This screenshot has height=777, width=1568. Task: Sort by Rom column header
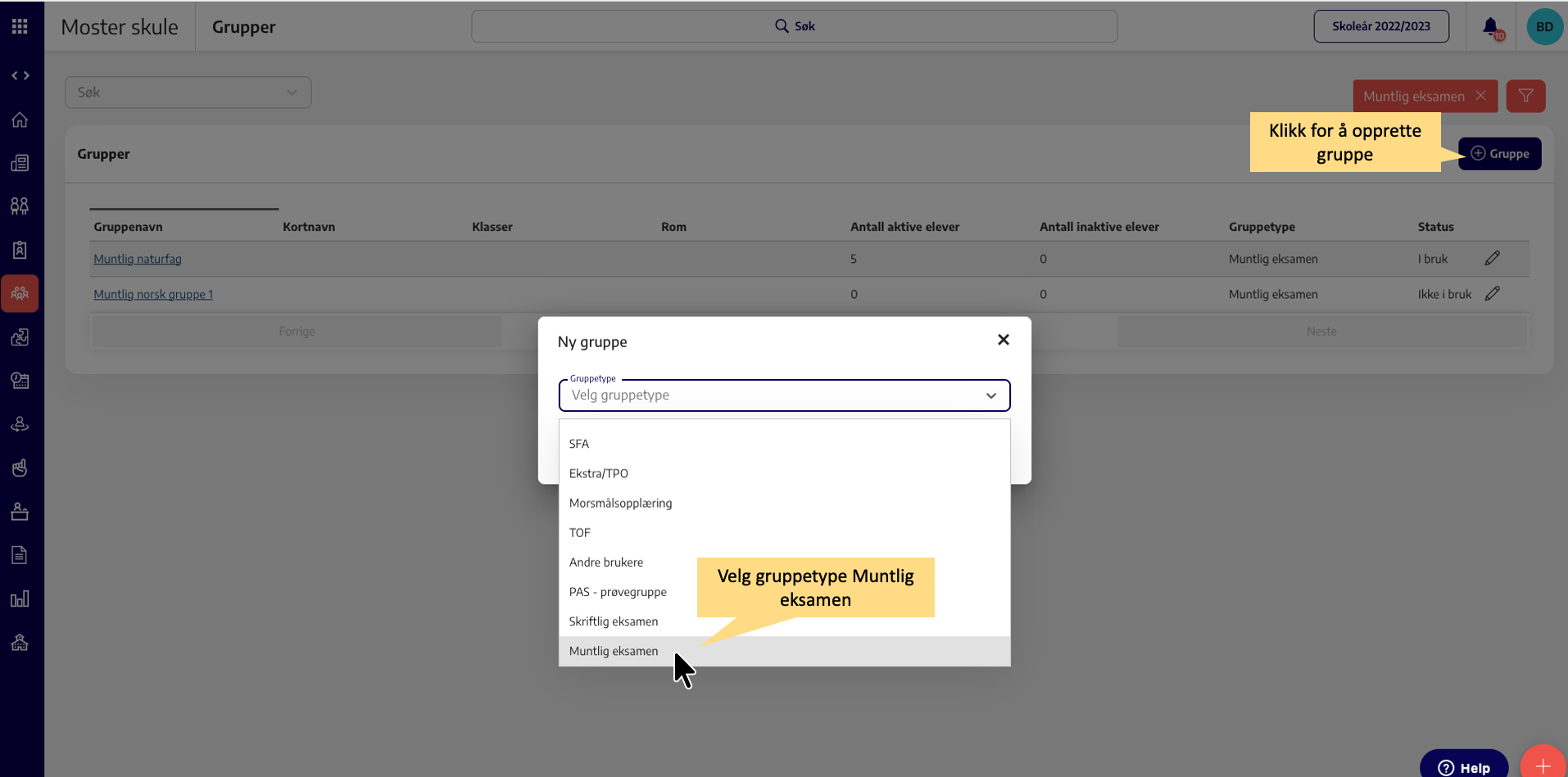point(673,227)
